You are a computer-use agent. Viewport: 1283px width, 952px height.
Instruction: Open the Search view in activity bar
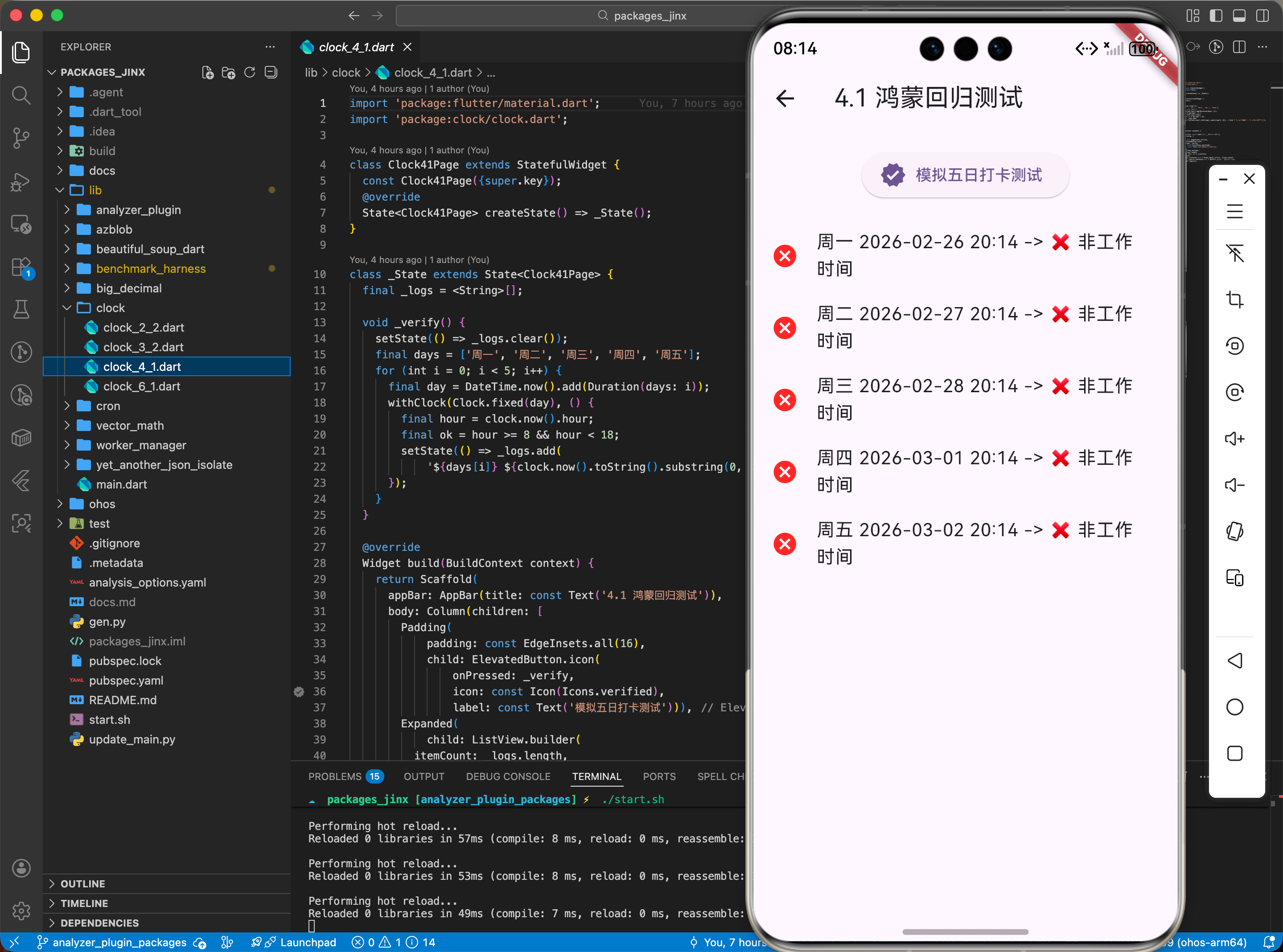21,95
